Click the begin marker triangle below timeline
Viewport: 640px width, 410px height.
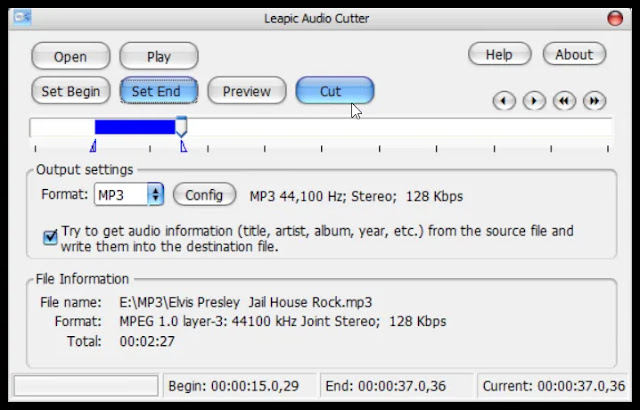pyautogui.click(x=93, y=146)
